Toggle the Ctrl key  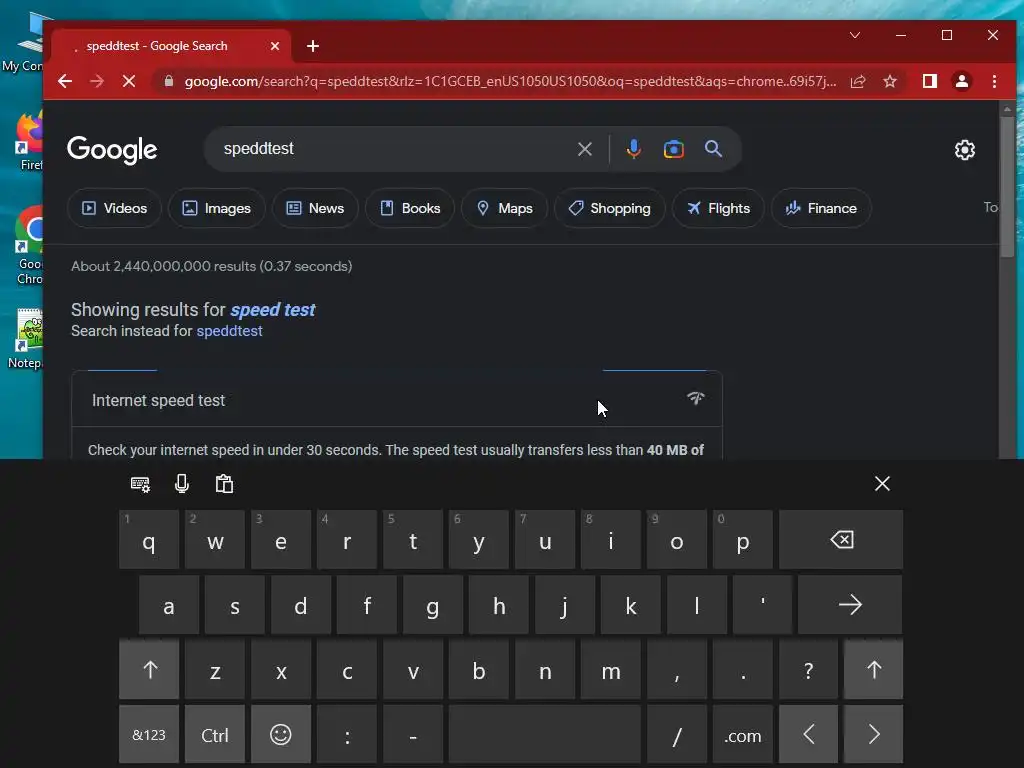(215, 735)
